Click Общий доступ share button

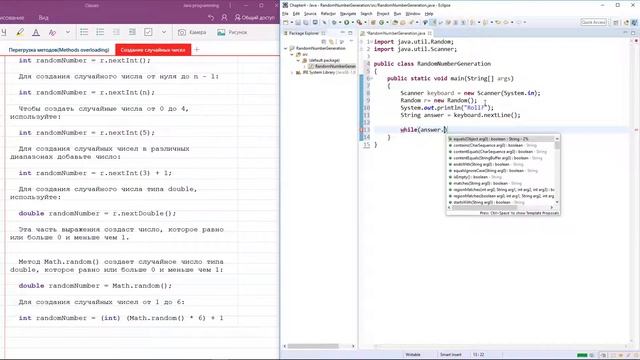click(x=254, y=18)
